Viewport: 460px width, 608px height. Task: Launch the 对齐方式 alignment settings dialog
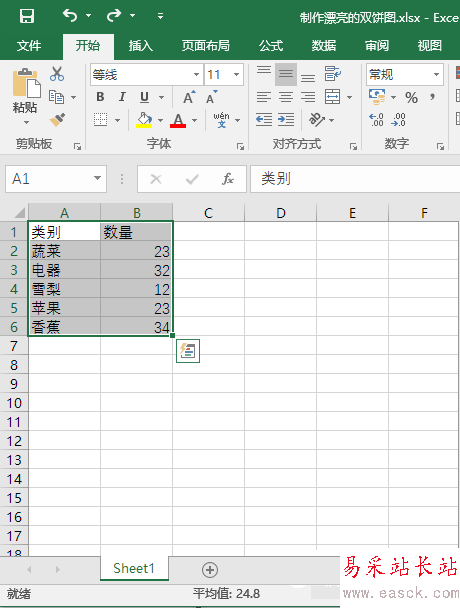[x=353, y=146]
